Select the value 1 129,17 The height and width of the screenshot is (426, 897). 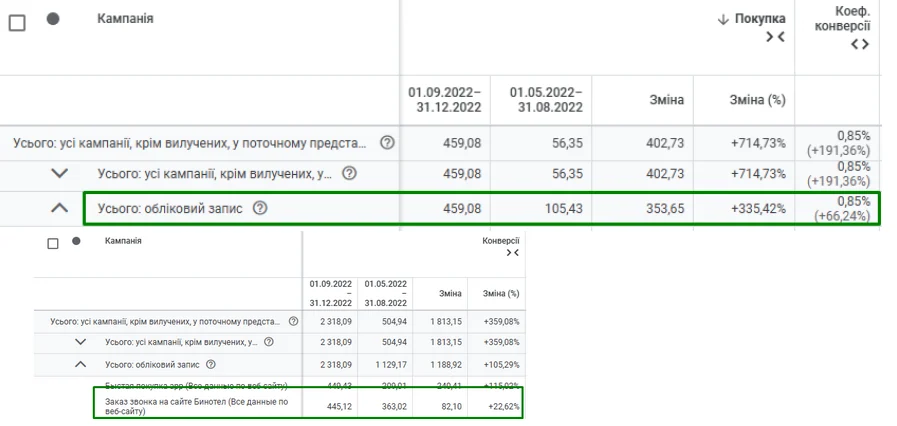pos(390,364)
